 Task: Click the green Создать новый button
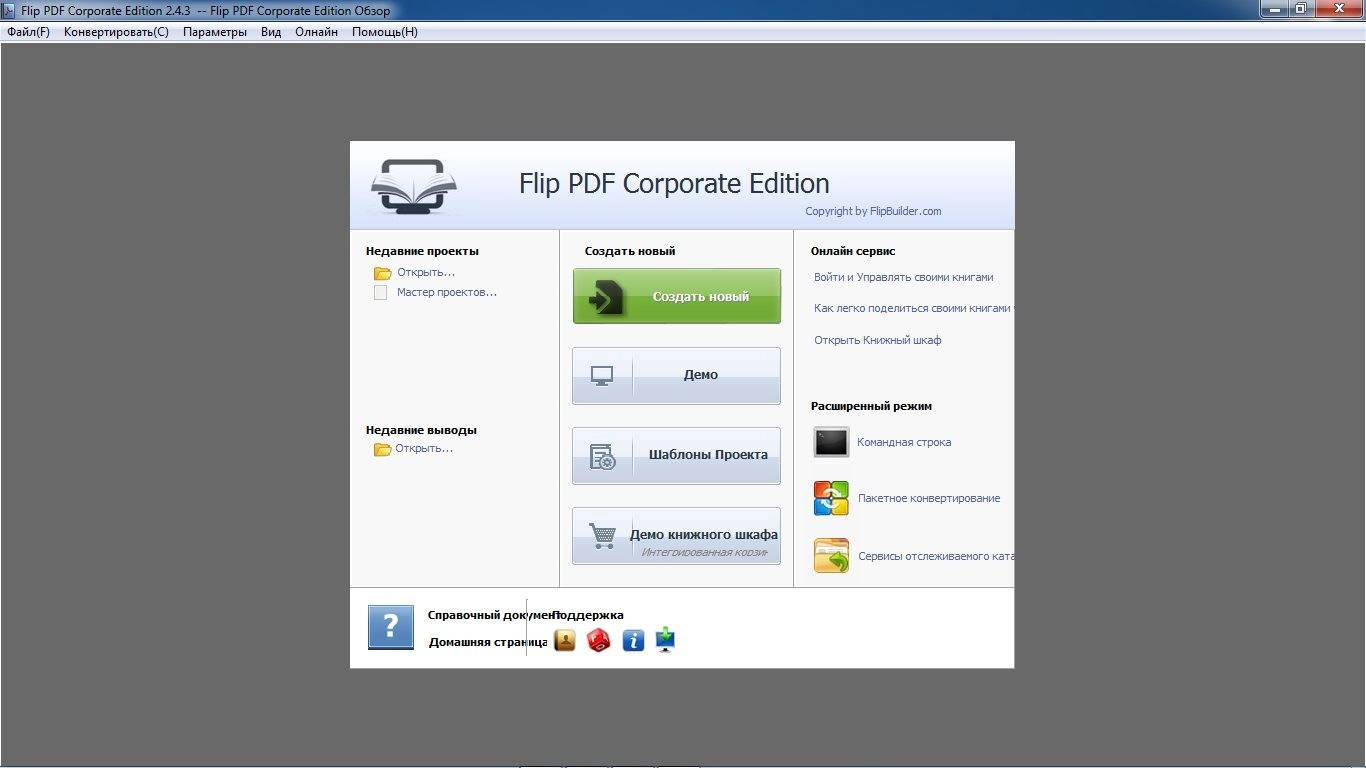point(676,296)
